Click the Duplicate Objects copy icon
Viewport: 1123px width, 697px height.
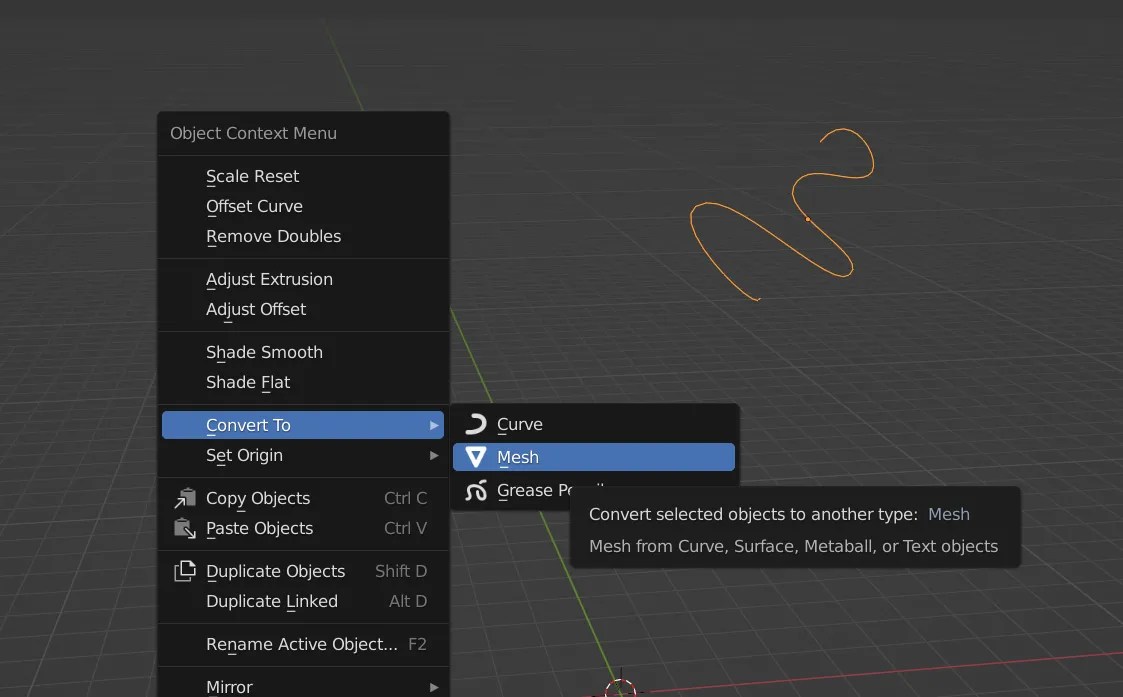[185, 571]
